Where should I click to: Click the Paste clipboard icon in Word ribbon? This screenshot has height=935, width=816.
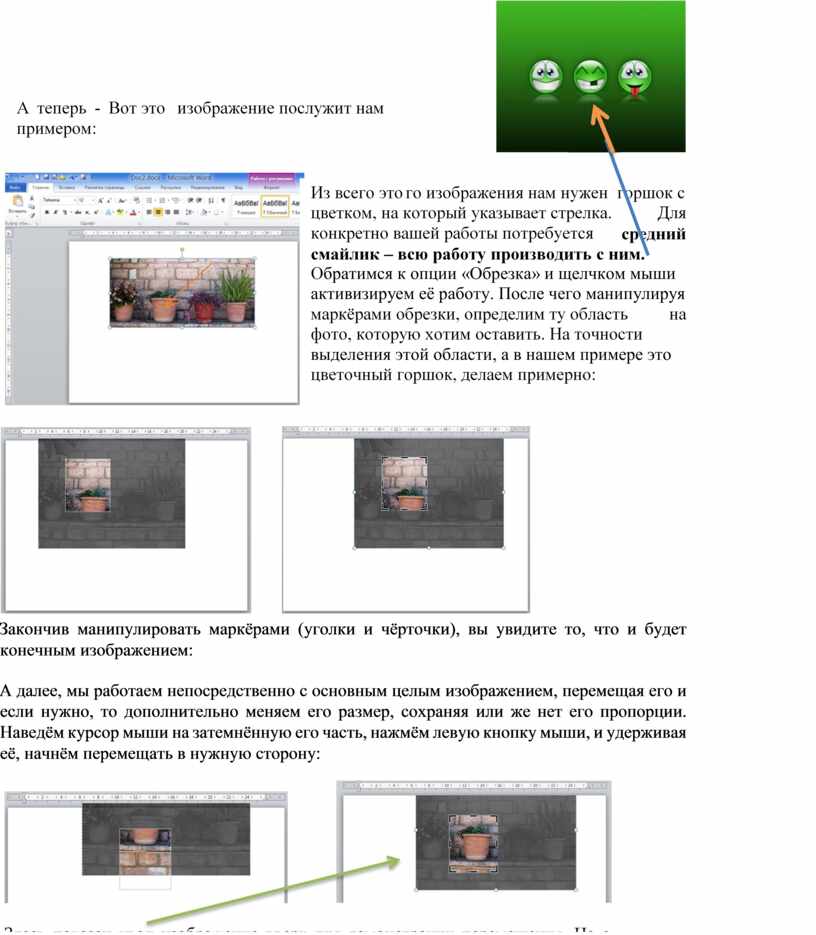pyautogui.click(x=18, y=202)
